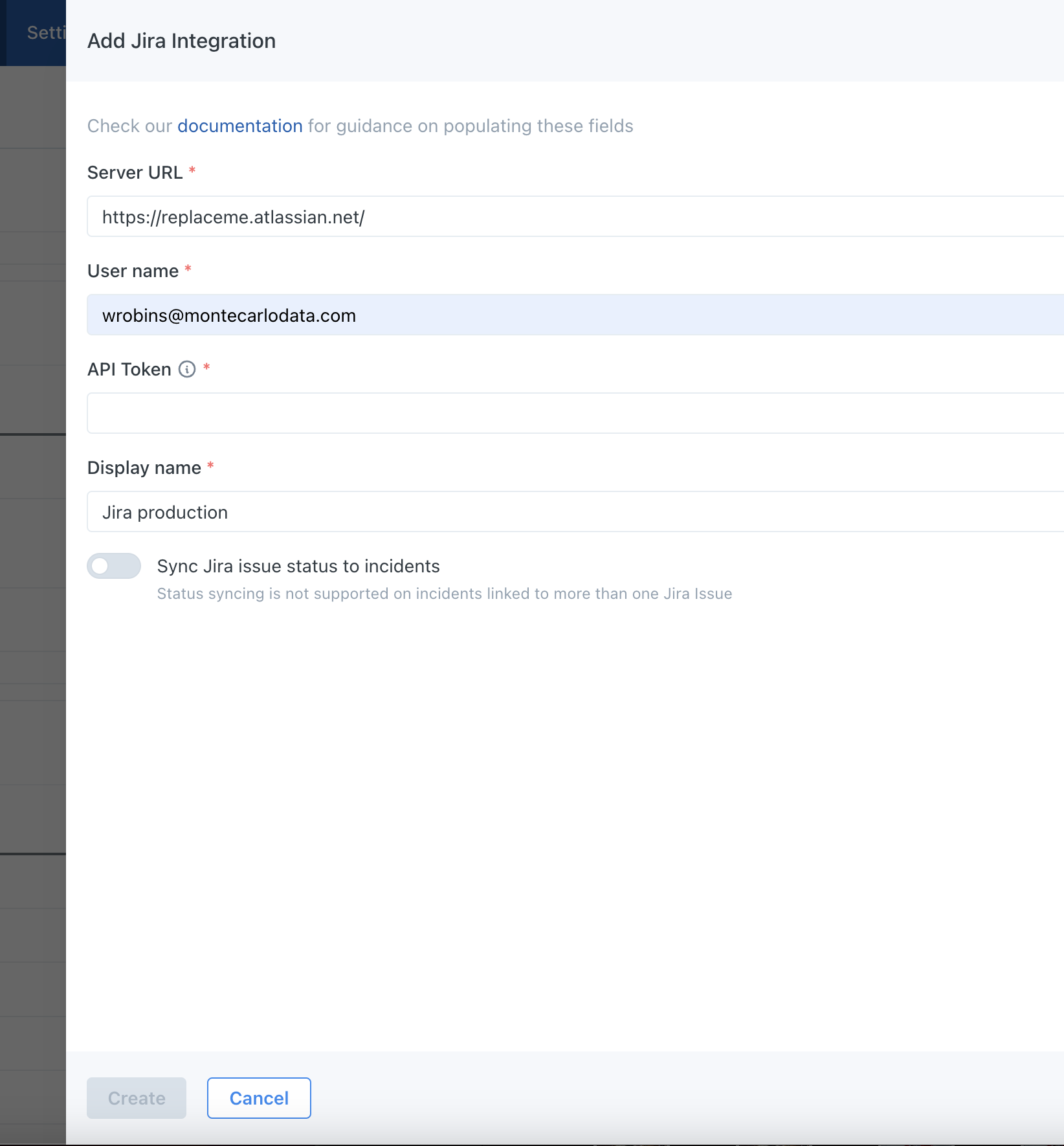Click the Server URL input field

click(575, 216)
